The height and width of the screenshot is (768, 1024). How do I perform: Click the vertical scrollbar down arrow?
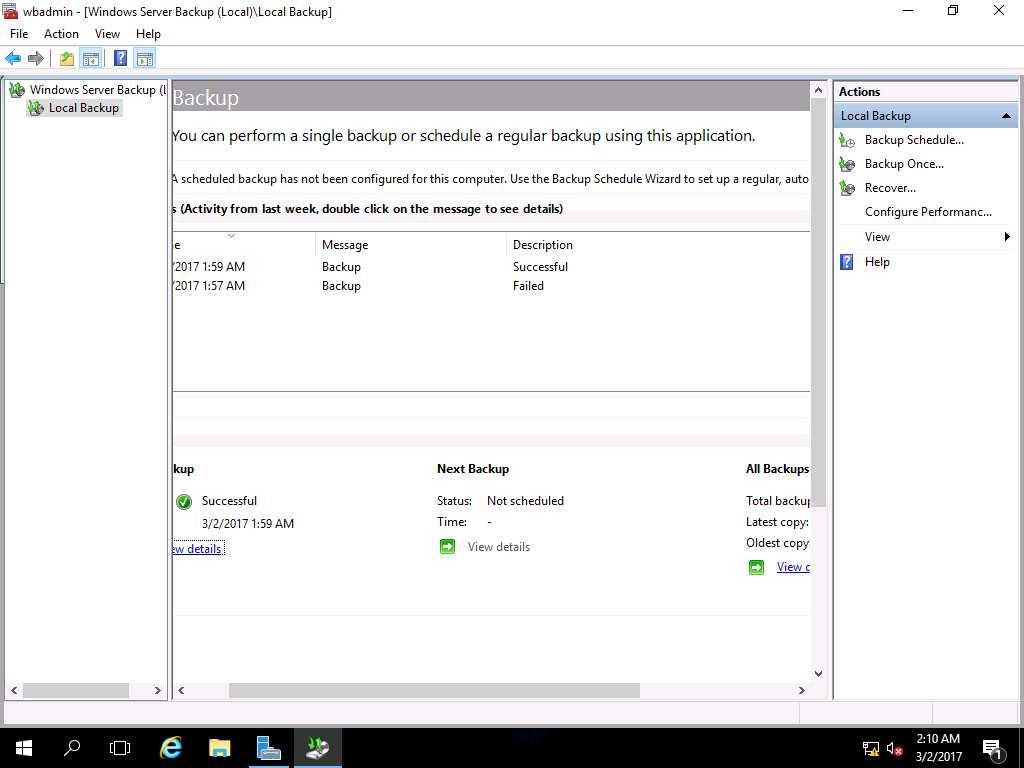click(x=819, y=673)
